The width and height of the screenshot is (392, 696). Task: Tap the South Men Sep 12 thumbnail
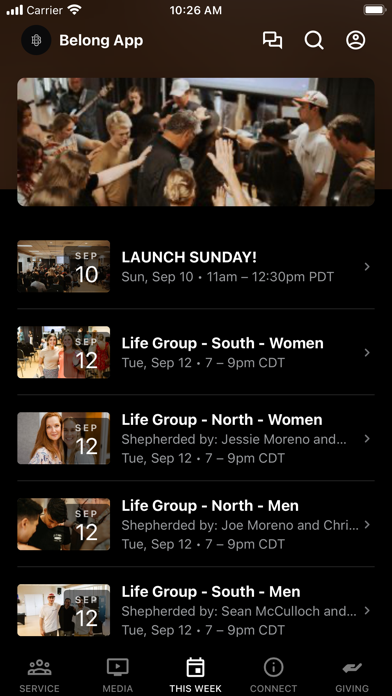[x=63, y=610]
